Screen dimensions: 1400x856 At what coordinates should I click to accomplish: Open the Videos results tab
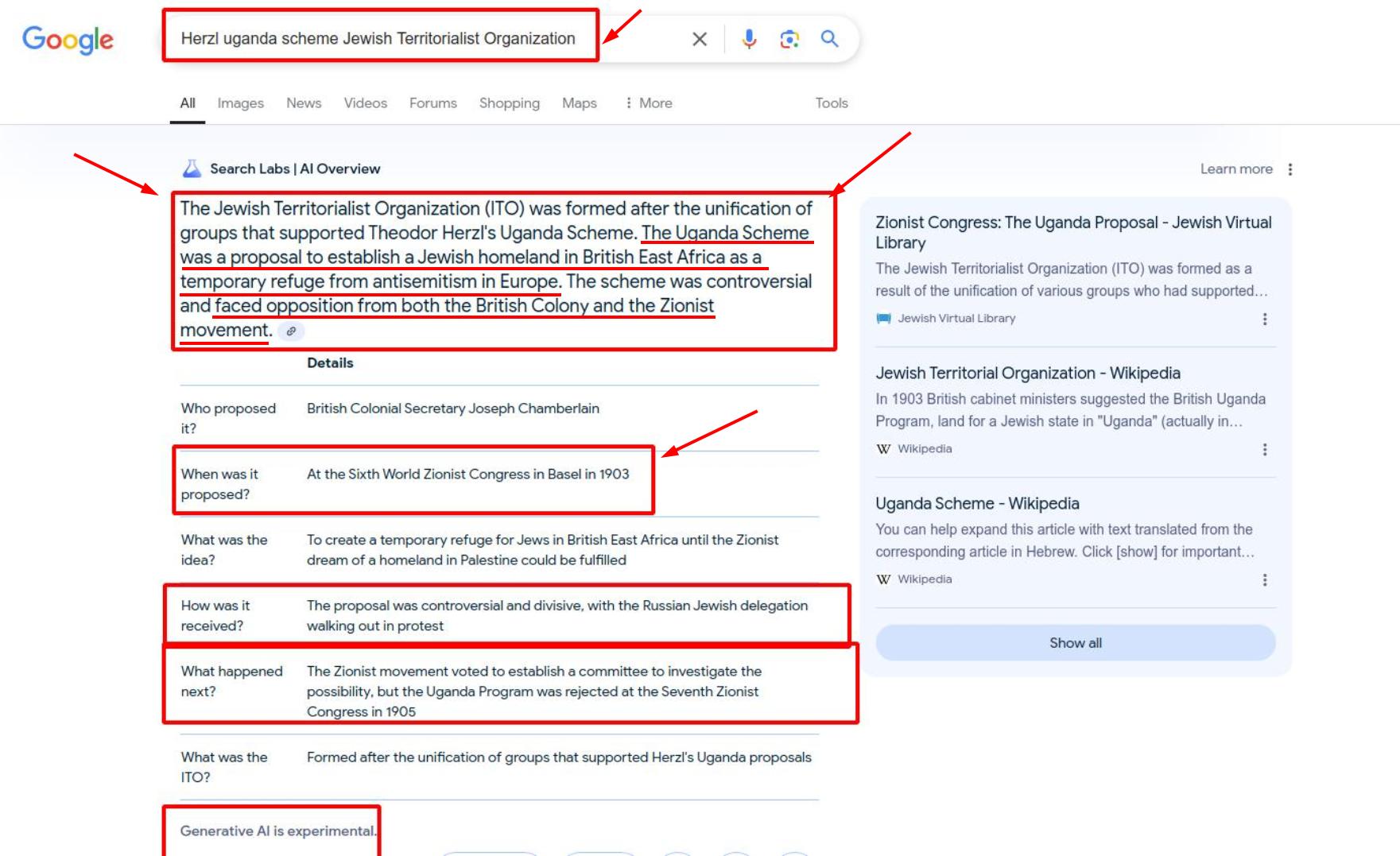pos(365,103)
